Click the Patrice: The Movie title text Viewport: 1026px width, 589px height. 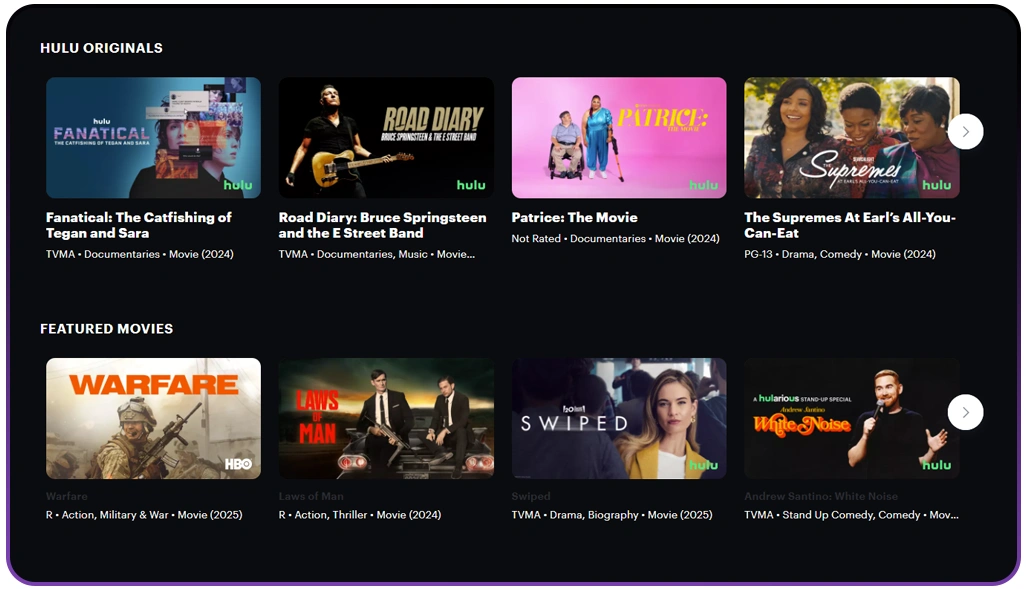575,217
